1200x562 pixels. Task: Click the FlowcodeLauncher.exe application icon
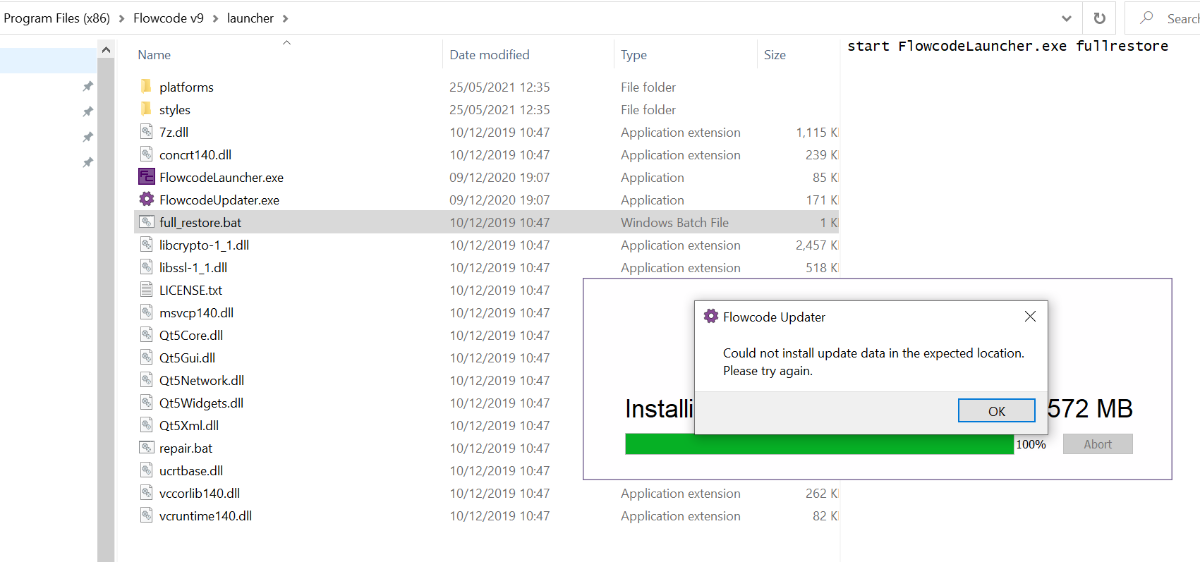point(146,177)
